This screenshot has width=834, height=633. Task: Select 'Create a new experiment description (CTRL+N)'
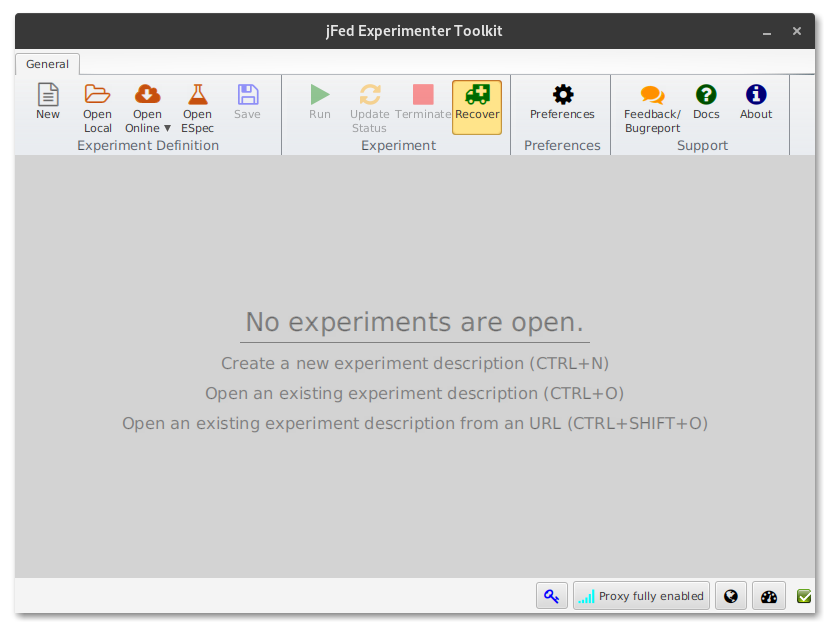pos(415,363)
